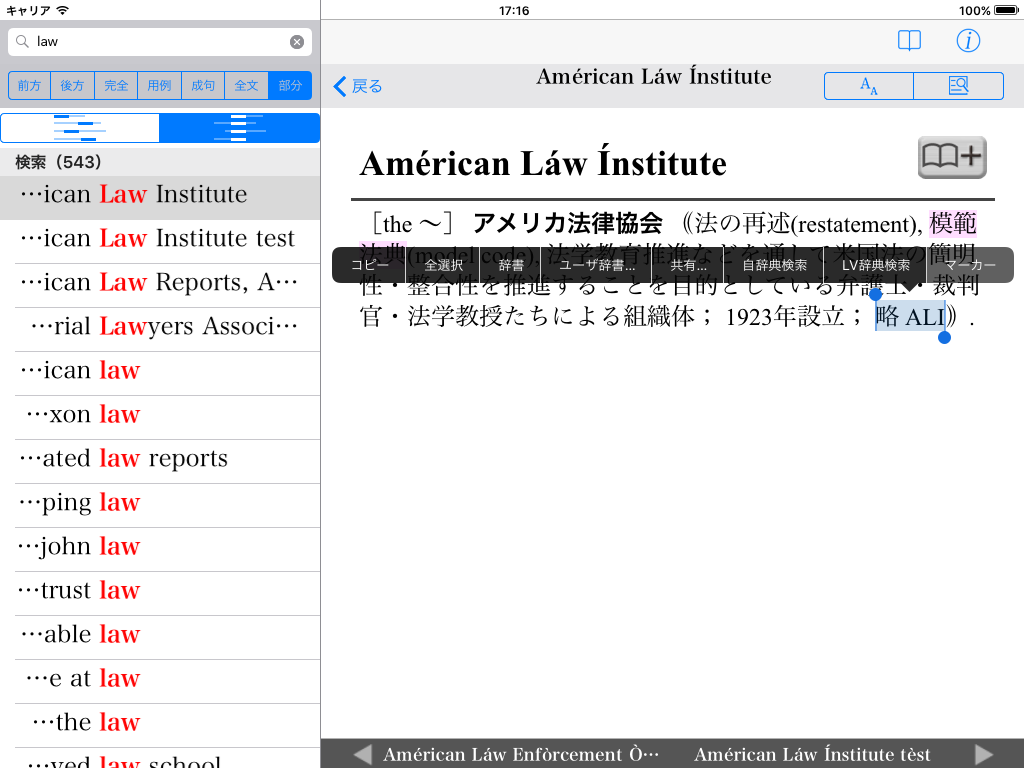Add entry to wordbook icon
The image size is (1024, 768).
point(951,157)
